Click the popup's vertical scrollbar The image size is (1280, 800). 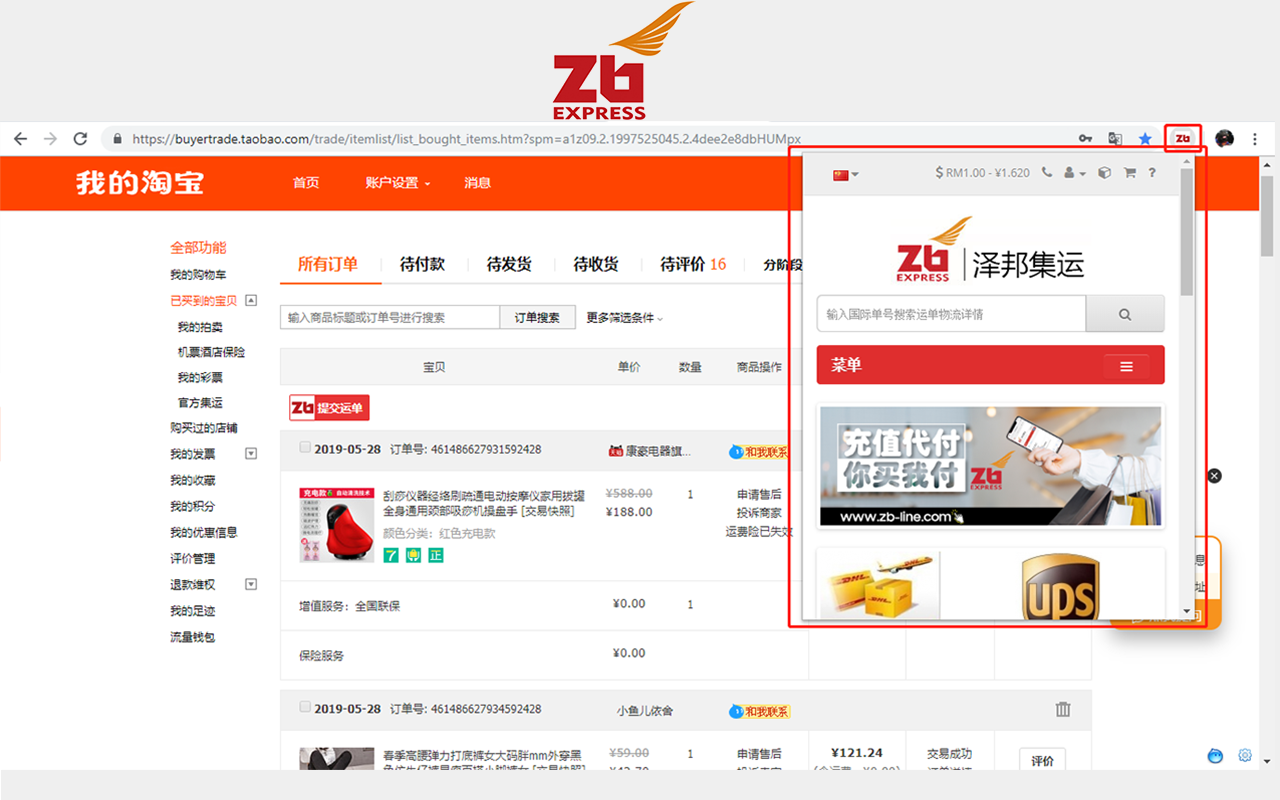tap(1187, 231)
